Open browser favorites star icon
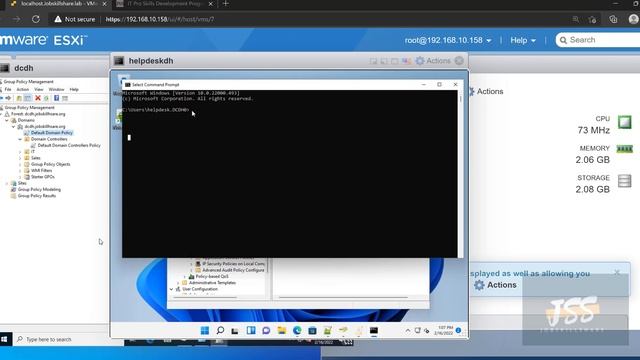The image size is (640, 360). point(593,19)
